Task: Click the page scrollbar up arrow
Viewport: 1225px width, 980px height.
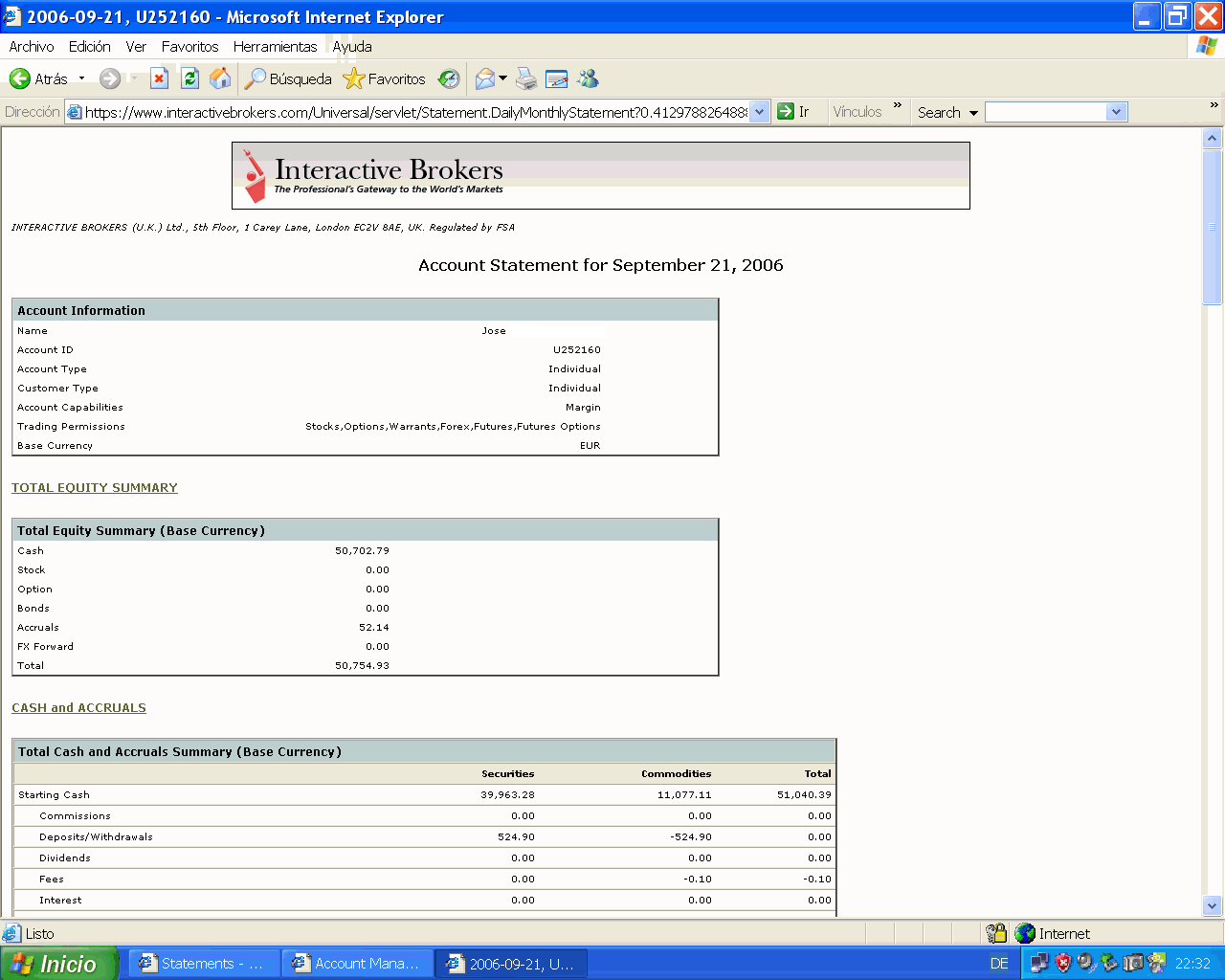Action: point(1213,139)
